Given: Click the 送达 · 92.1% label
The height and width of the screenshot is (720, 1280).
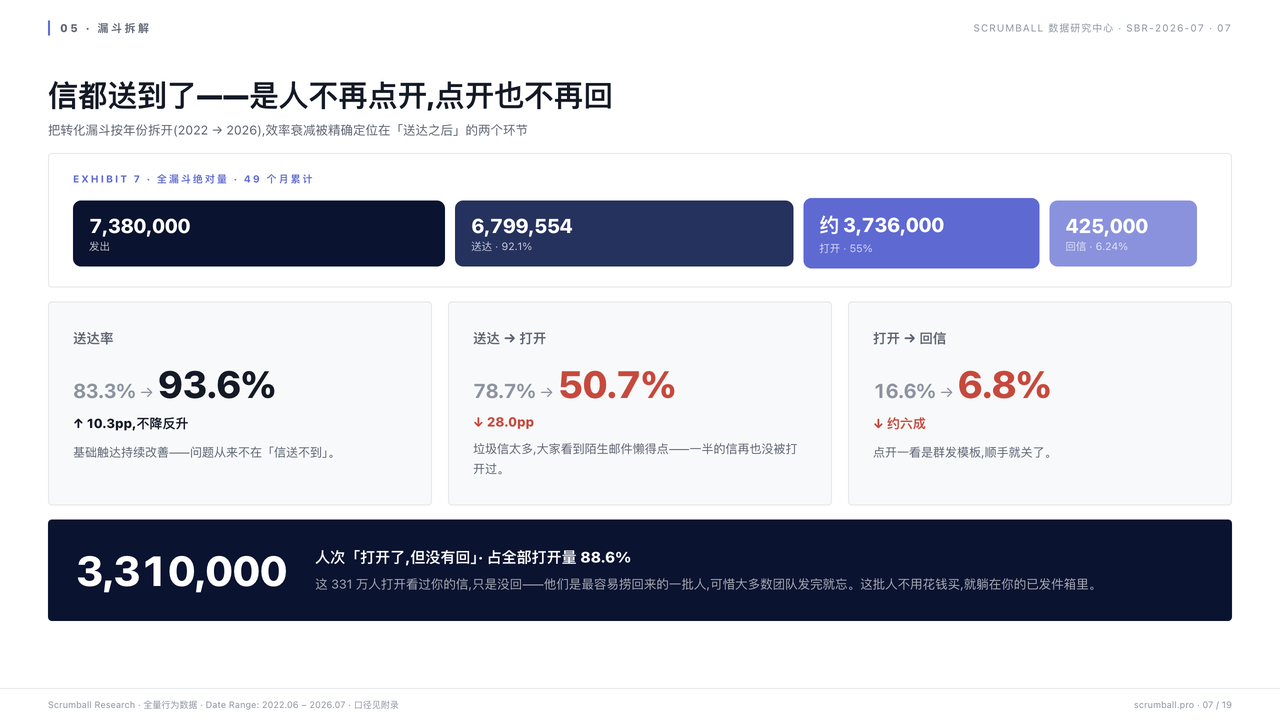Looking at the screenshot, I should coord(502,246).
